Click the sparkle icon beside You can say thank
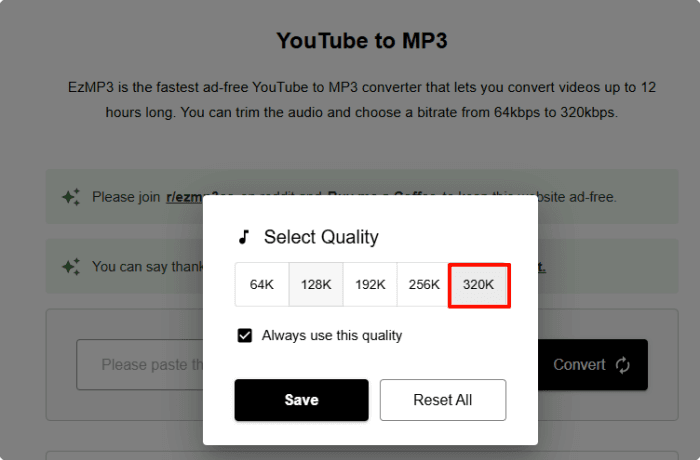This screenshot has width=700, height=460. [x=71, y=267]
